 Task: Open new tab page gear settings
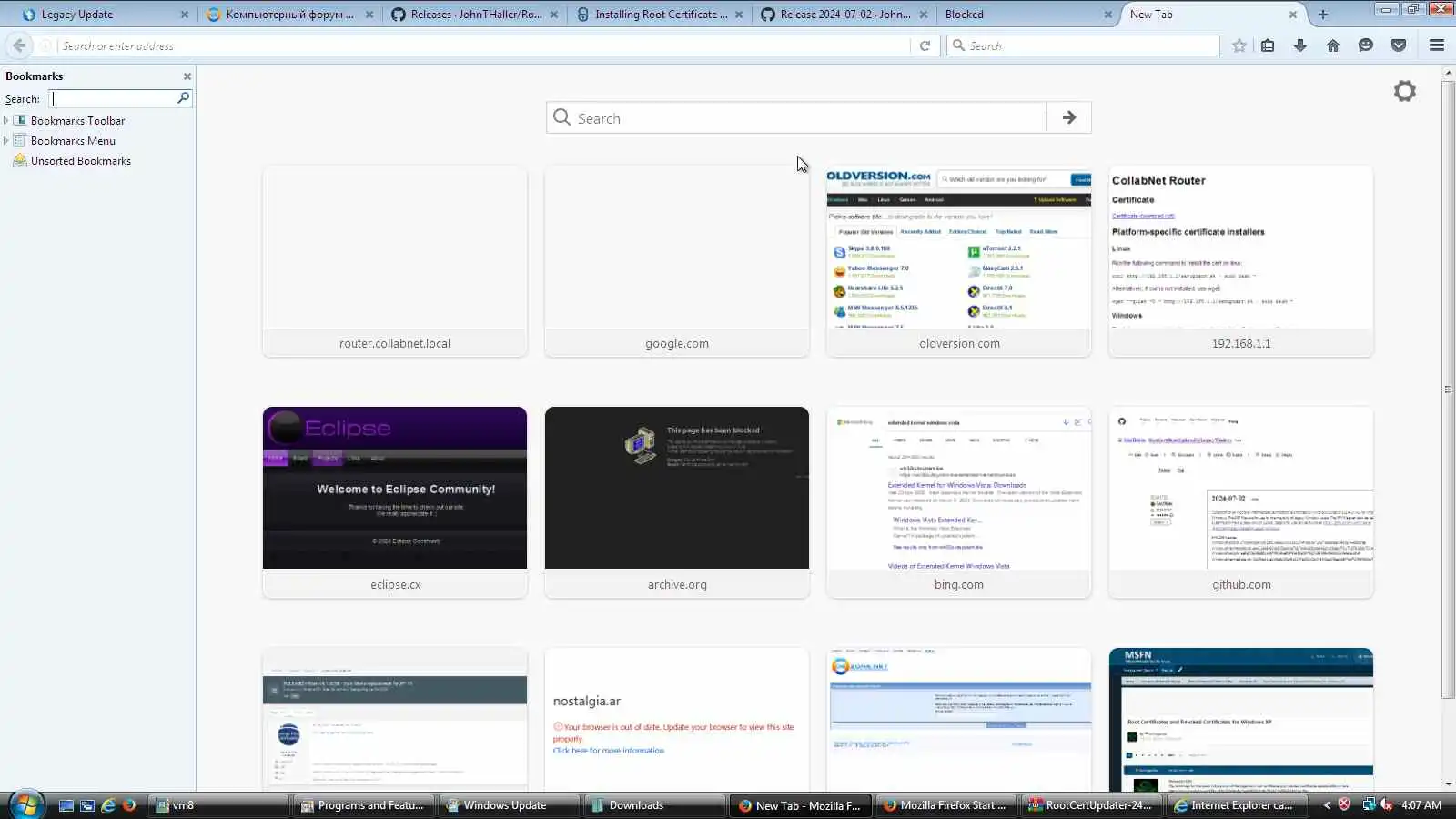coord(1405,91)
